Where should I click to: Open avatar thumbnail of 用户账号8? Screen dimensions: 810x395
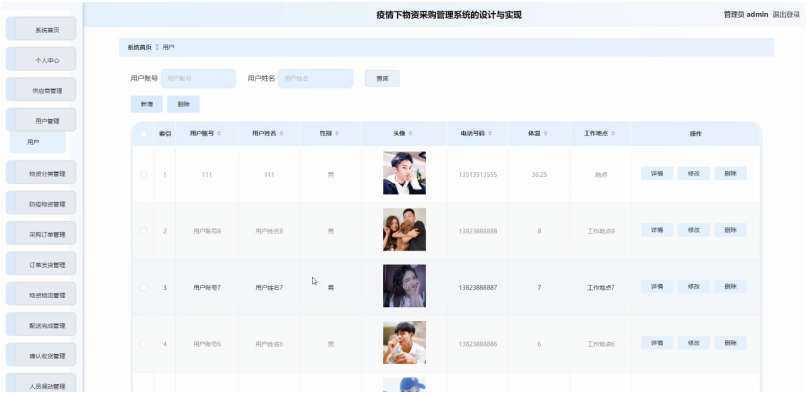coord(404,229)
